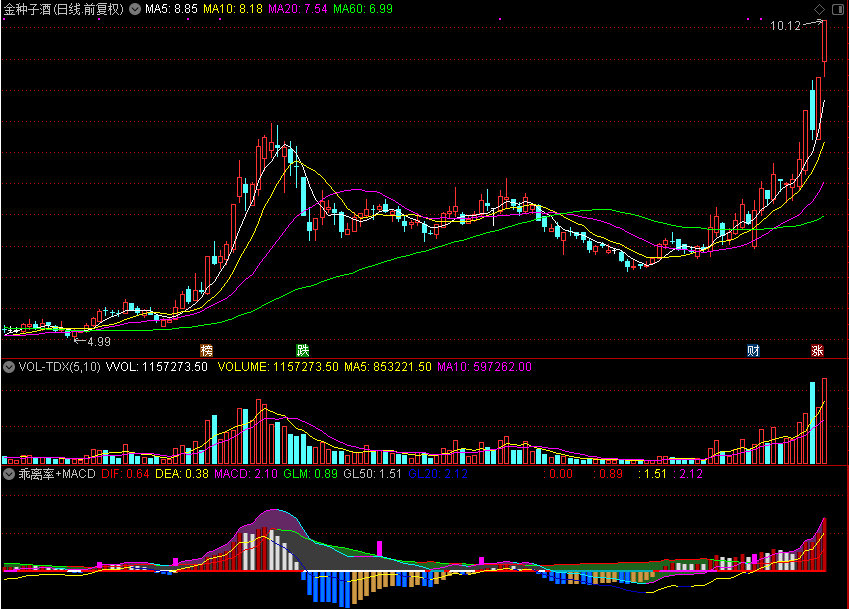
Task: Select the green MA60 label
Action: click(363, 9)
